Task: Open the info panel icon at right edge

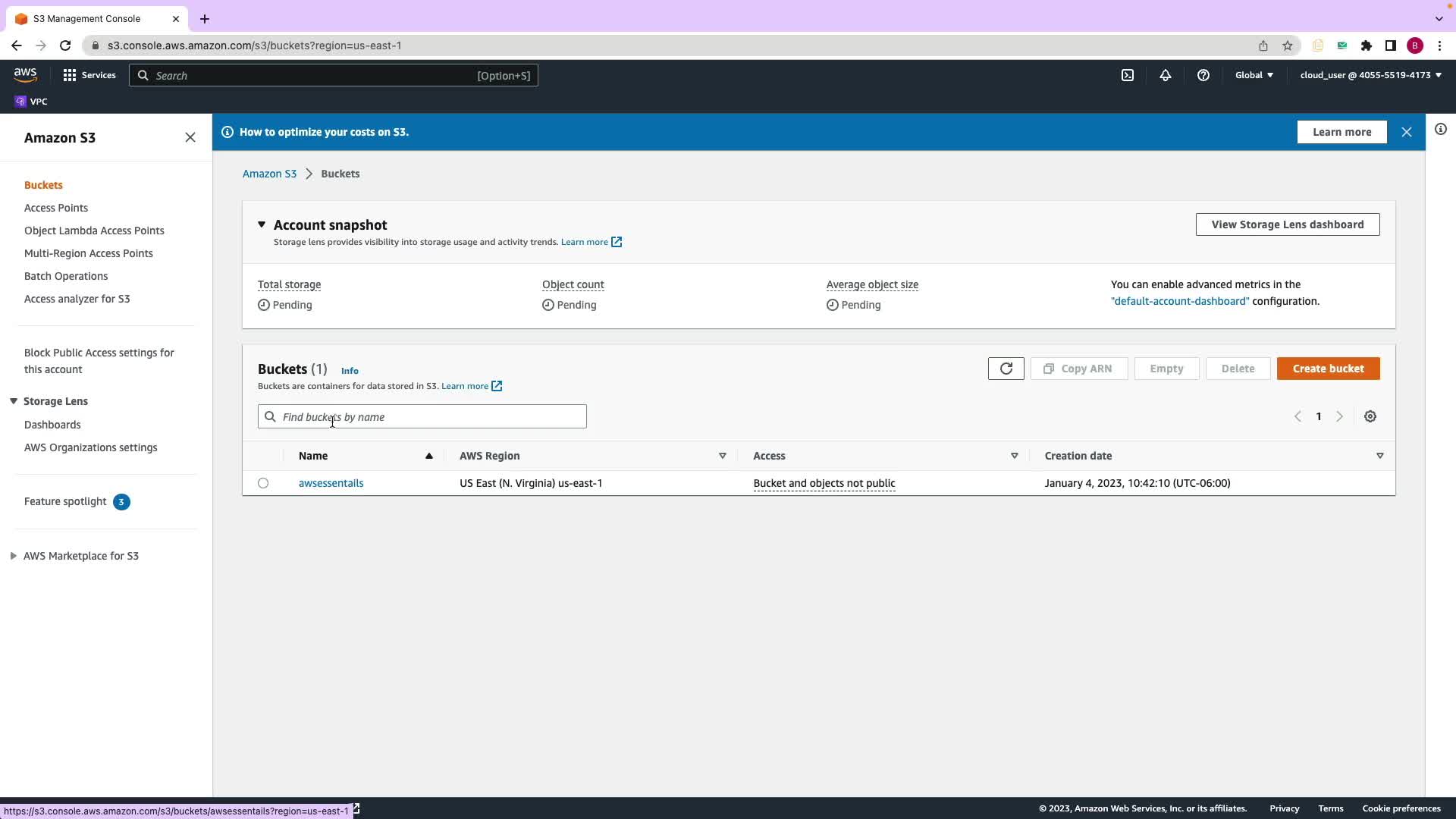Action: point(1441,129)
